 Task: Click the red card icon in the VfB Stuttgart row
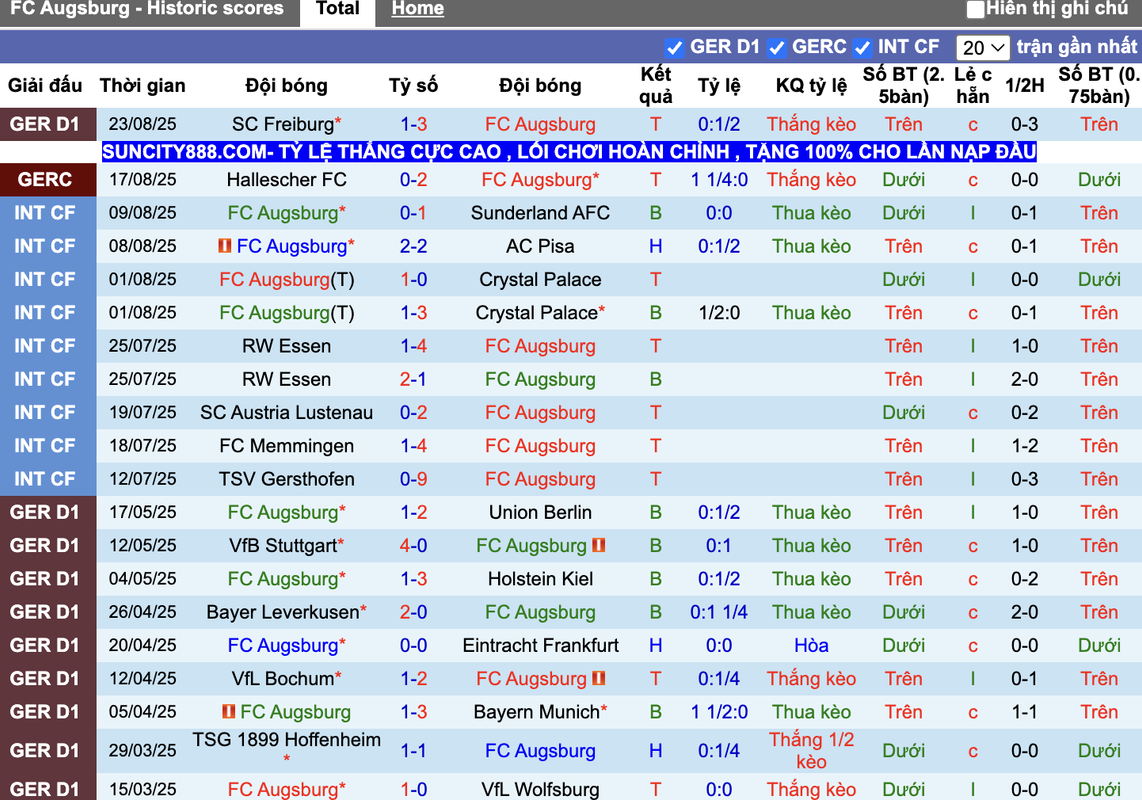point(599,545)
